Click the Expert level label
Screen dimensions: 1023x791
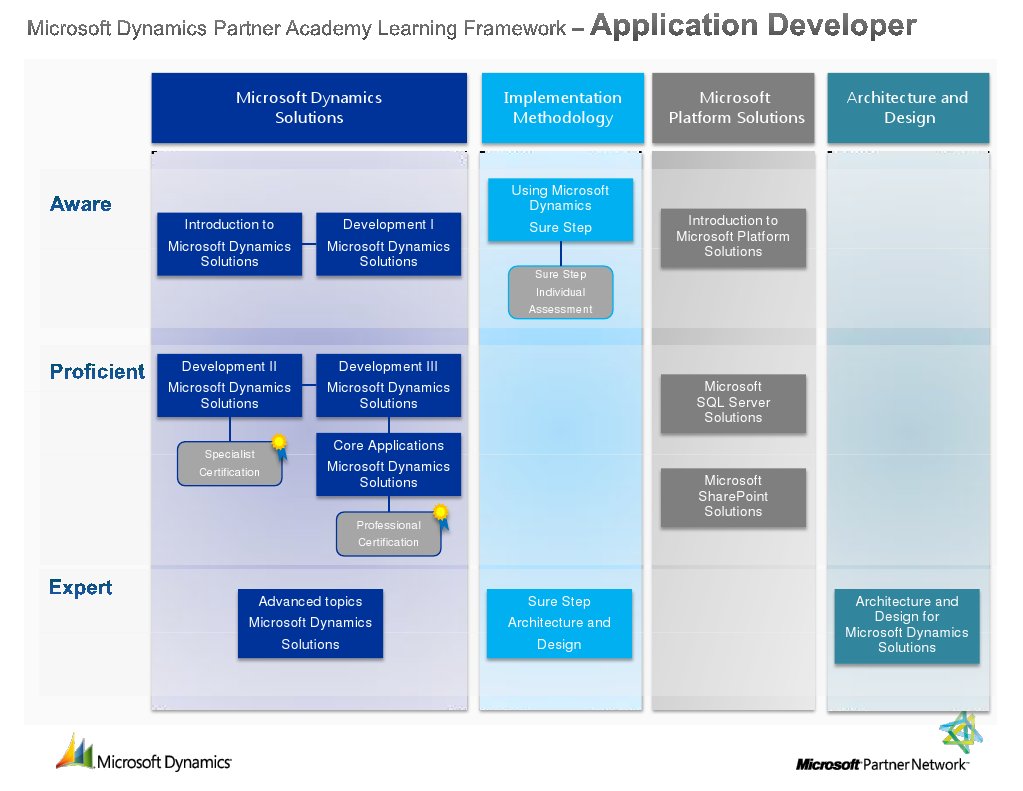tap(81, 587)
